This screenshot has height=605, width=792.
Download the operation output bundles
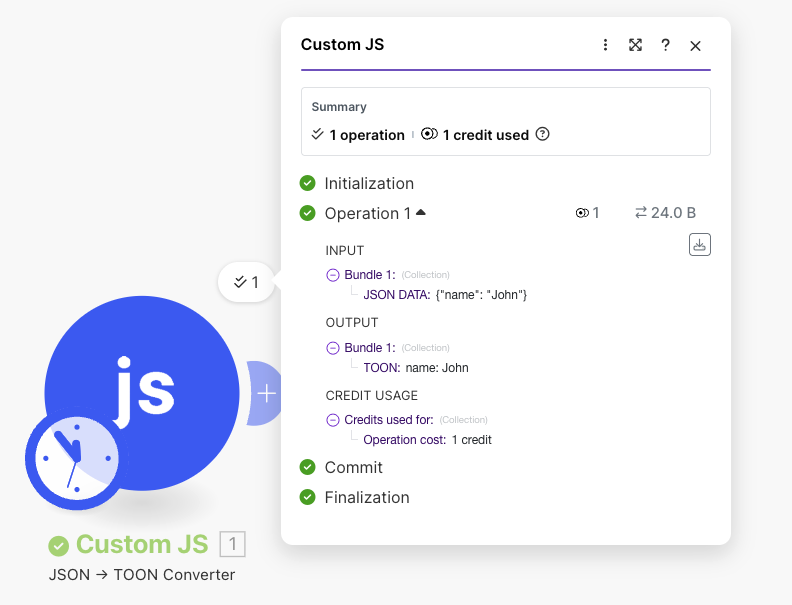pyautogui.click(x=700, y=244)
